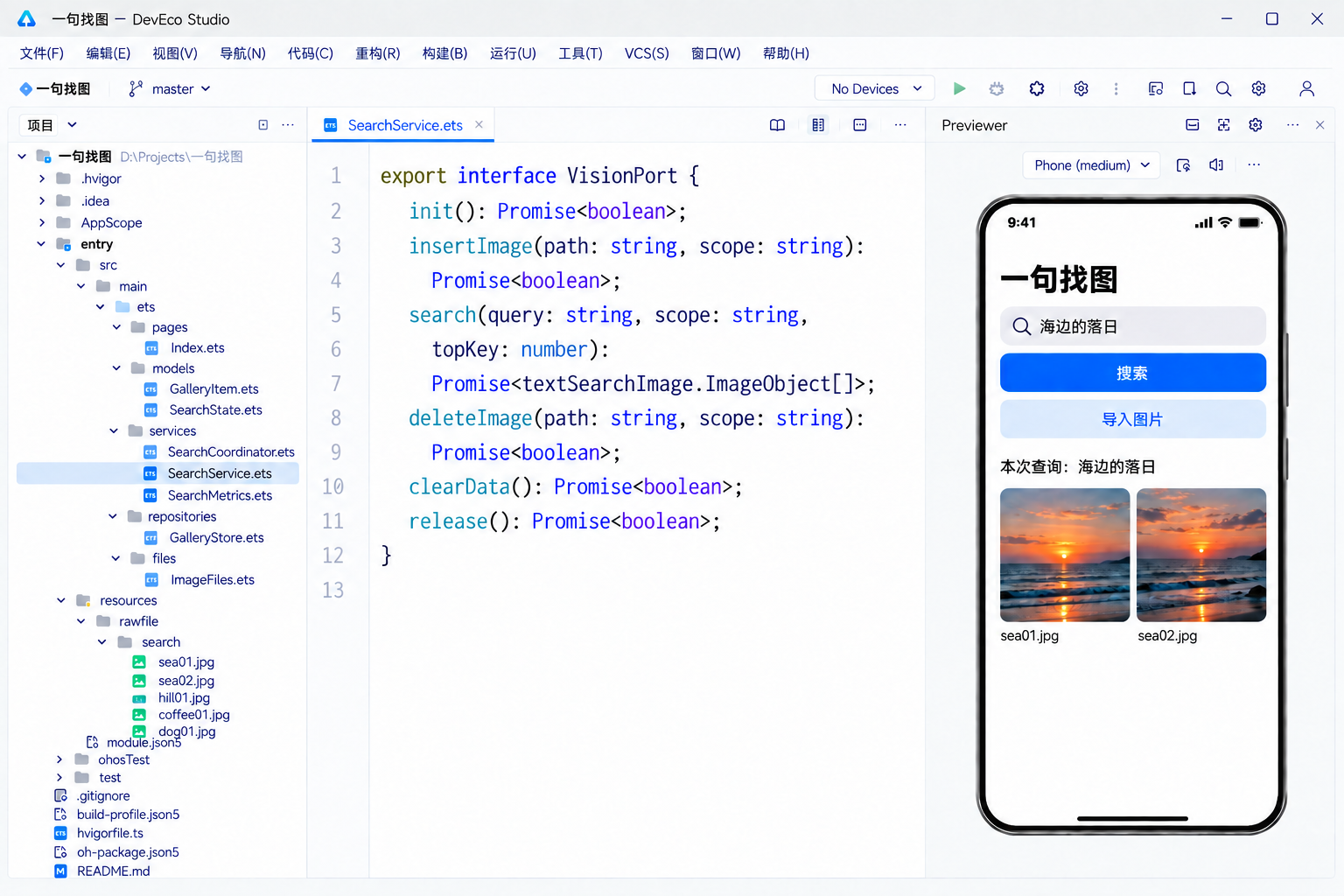Start debugging with the bug icon
Viewport: 1344px width, 896px height.
point(997,88)
